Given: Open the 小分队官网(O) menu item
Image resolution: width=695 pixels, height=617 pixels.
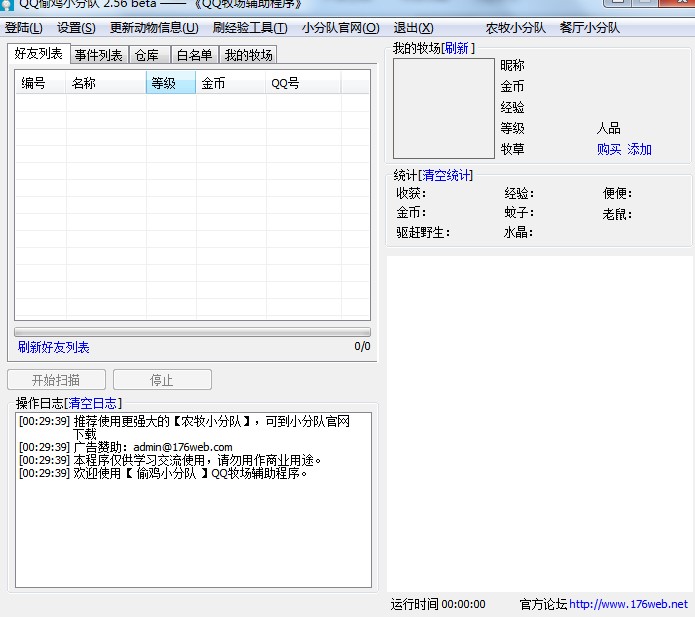Looking at the screenshot, I should [341, 28].
